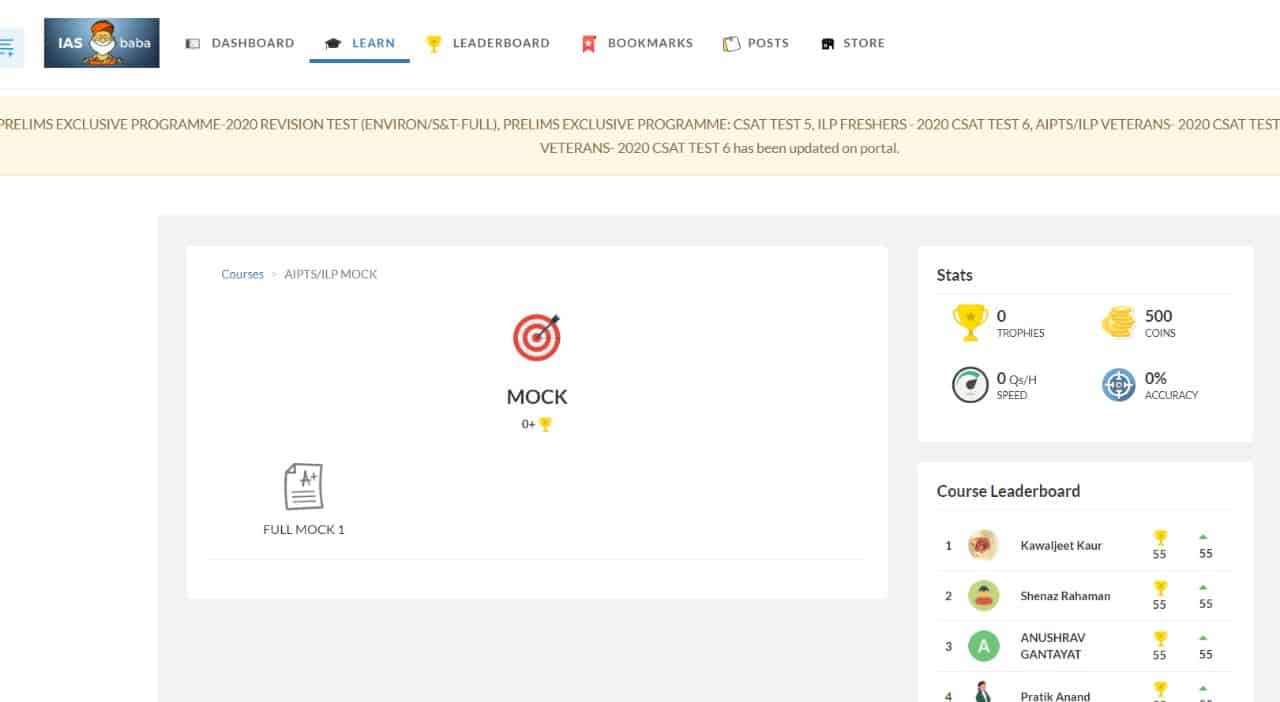Go to the Leaderboard menu item

click(x=488, y=44)
